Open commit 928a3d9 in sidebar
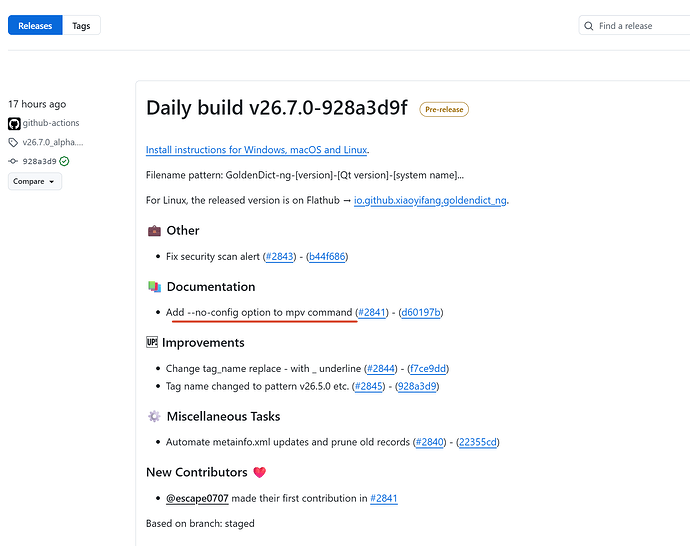690x546 pixels. click(x=40, y=161)
